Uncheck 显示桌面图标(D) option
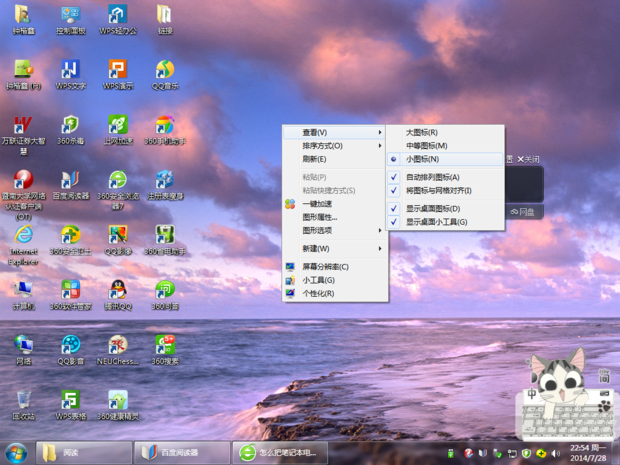 pos(432,209)
